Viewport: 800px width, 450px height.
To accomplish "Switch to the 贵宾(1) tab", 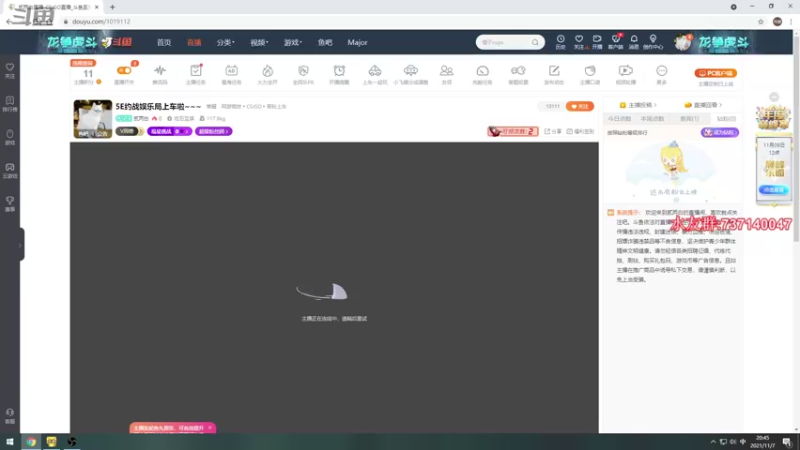I will [689, 119].
